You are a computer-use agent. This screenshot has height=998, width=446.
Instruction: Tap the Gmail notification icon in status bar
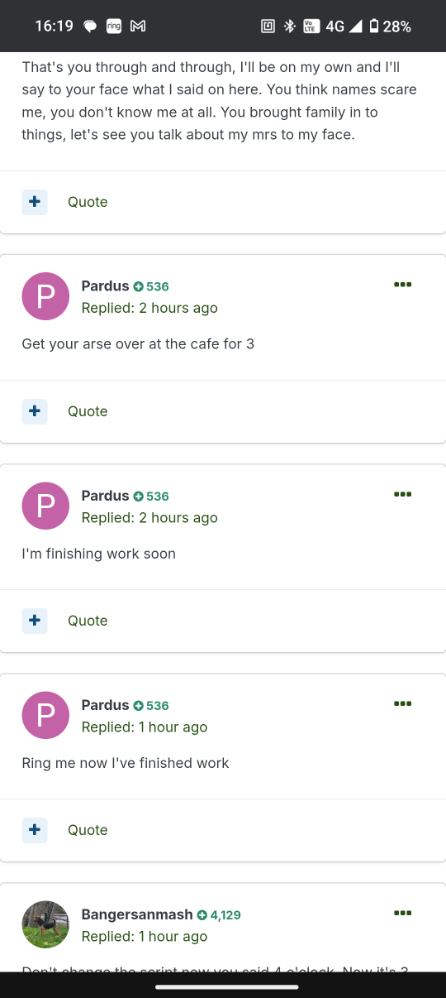(x=138, y=26)
